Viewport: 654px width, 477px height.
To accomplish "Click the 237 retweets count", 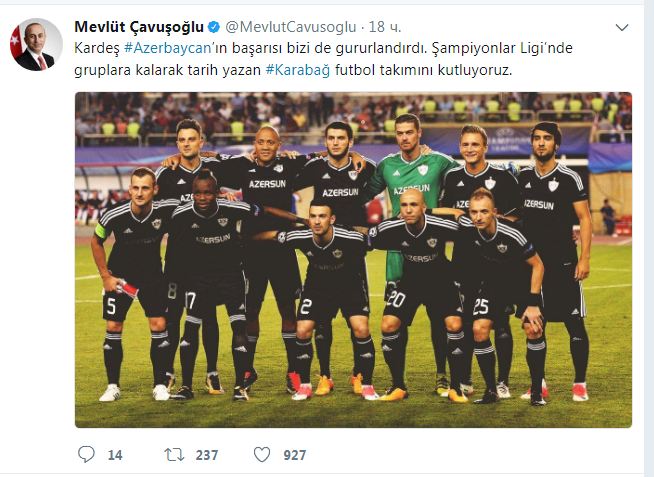I will coord(207,455).
